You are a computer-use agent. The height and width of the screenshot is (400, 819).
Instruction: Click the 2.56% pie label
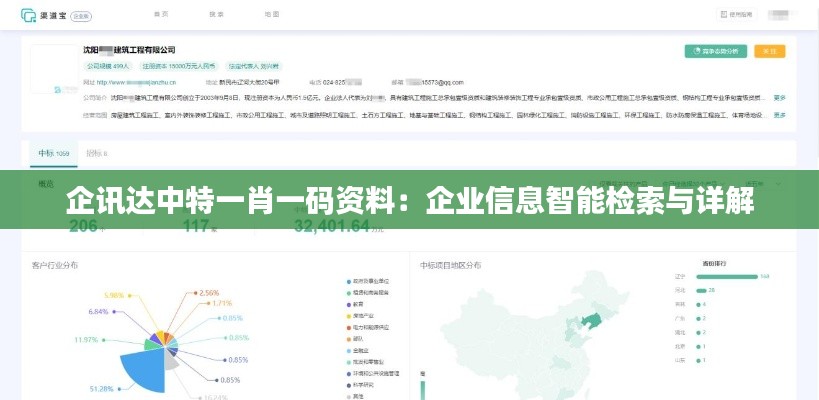tap(209, 292)
